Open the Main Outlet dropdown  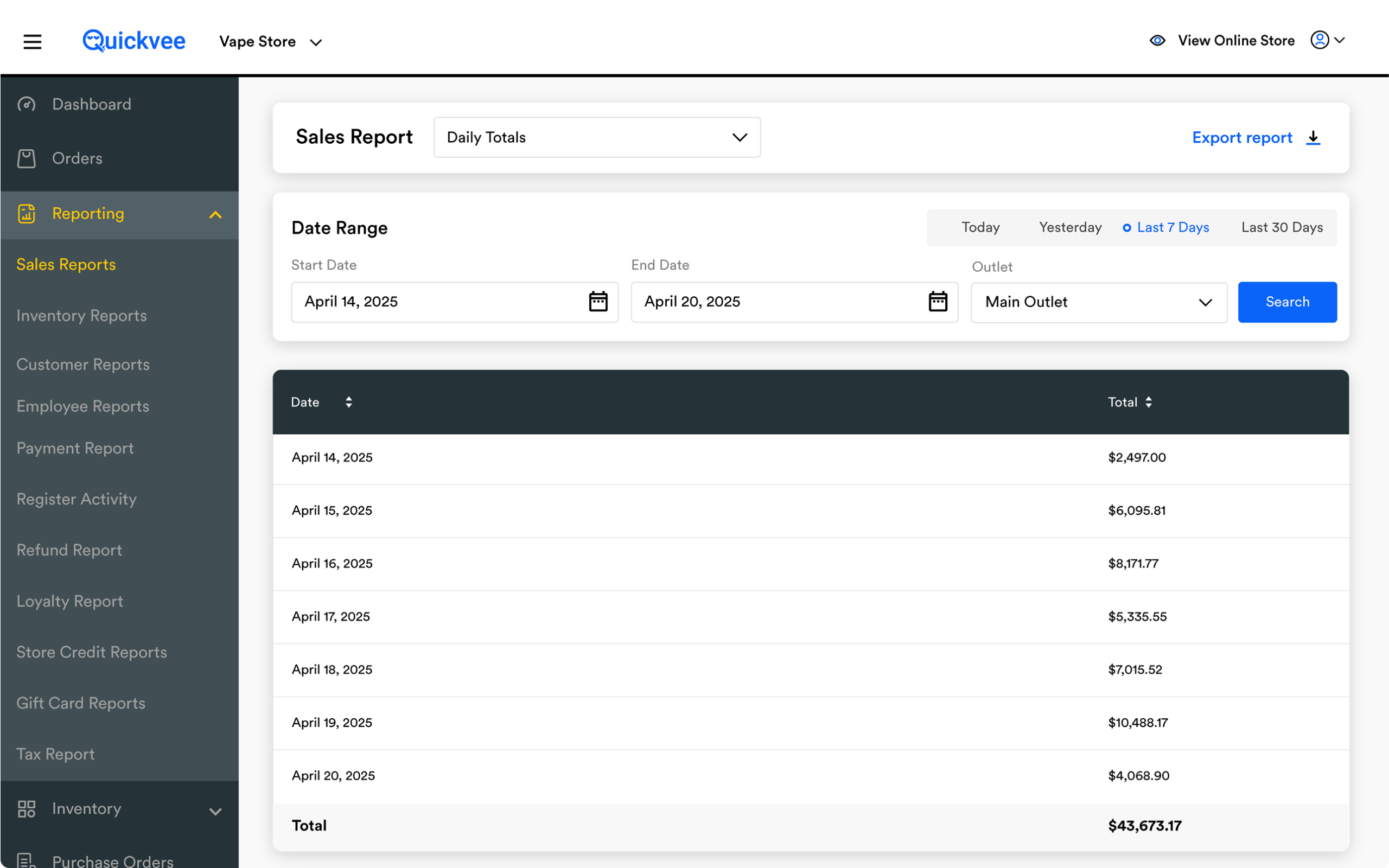(1099, 302)
